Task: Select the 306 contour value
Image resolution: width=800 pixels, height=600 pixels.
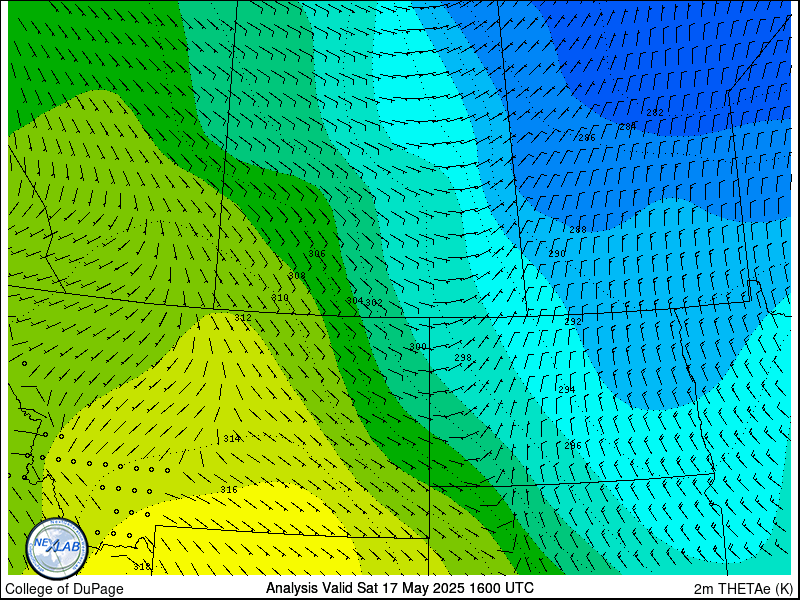Action: (x=317, y=254)
